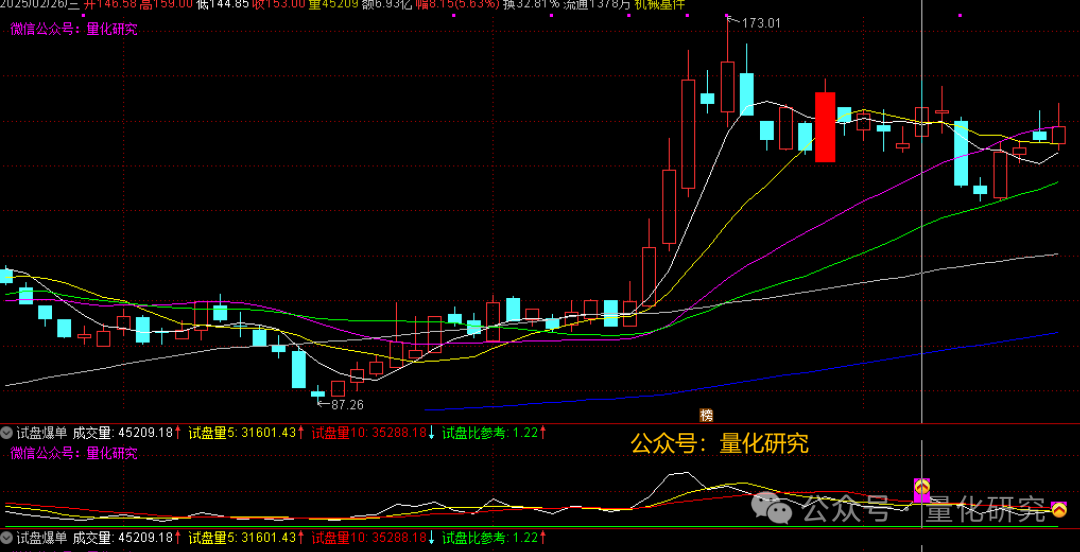
Task: Expand the lower 试盘爆单 indicator panel chevron
Action: [7, 537]
